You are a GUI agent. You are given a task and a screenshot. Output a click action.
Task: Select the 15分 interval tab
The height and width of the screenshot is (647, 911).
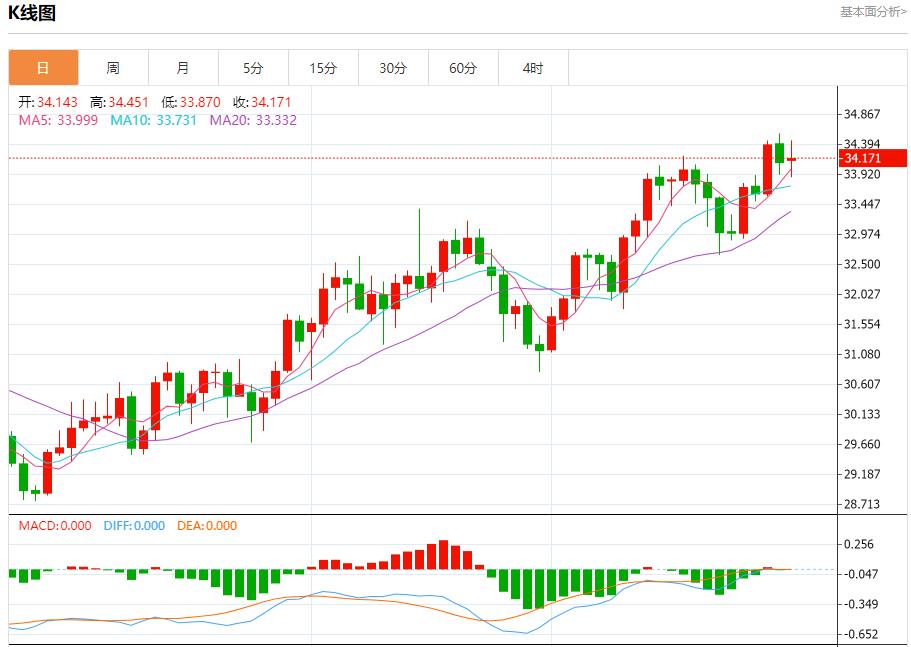[x=323, y=68]
